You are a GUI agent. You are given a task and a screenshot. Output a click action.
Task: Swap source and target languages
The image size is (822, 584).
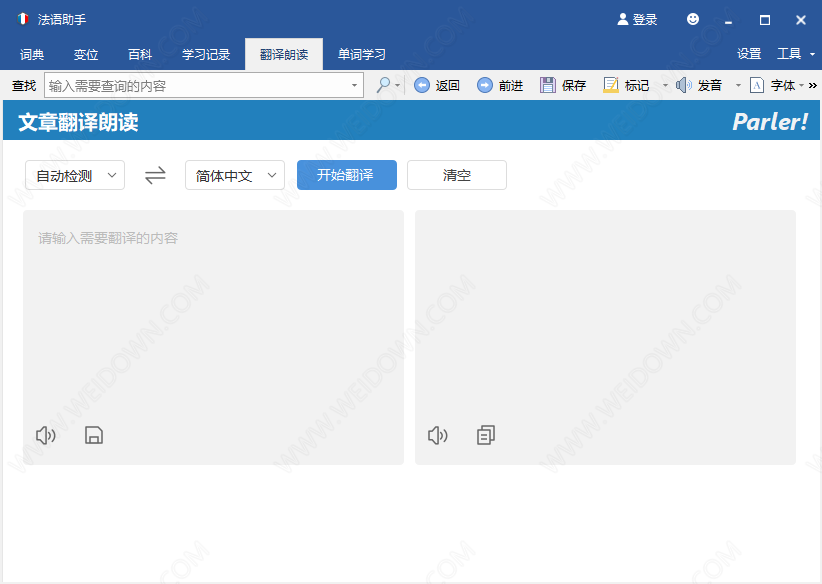155,175
